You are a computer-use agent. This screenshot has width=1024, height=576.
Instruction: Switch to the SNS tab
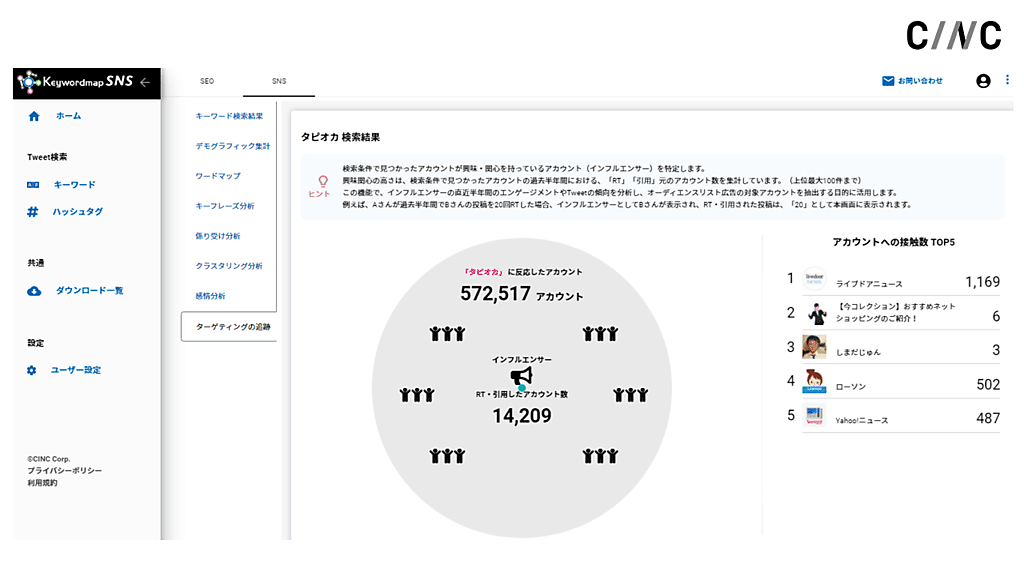point(279,81)
